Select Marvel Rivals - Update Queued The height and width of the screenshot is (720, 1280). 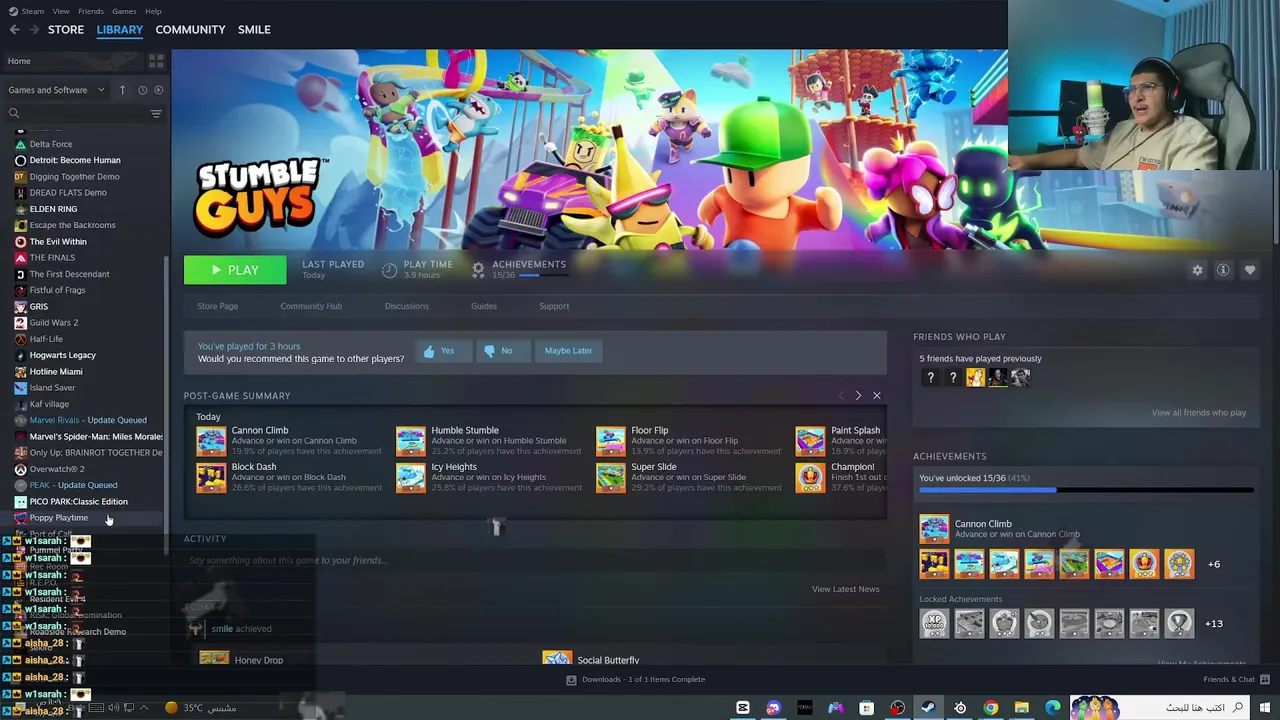point(88,420)
